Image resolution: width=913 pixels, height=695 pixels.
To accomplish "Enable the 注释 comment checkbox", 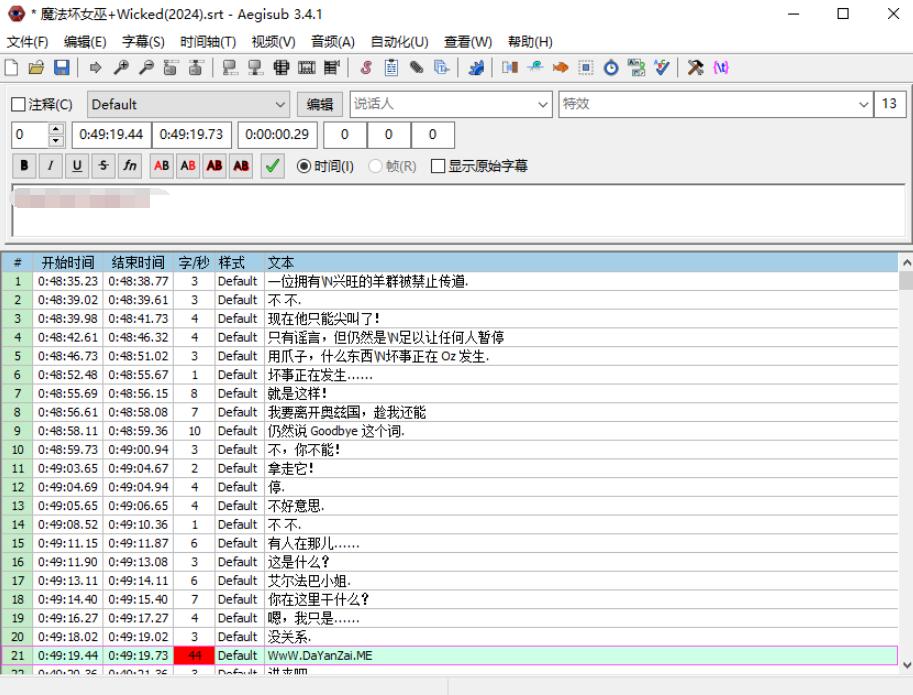I will (x=18, y=105).
